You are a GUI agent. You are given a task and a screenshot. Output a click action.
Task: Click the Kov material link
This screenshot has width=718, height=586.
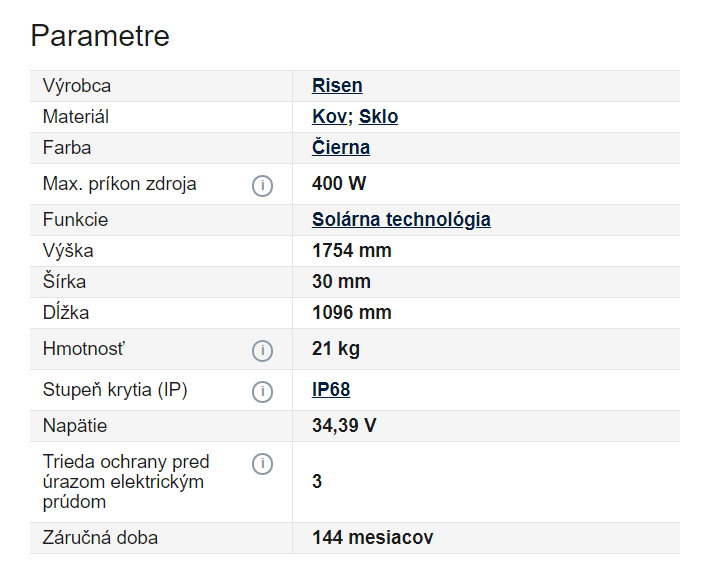[x=329, y=117]
